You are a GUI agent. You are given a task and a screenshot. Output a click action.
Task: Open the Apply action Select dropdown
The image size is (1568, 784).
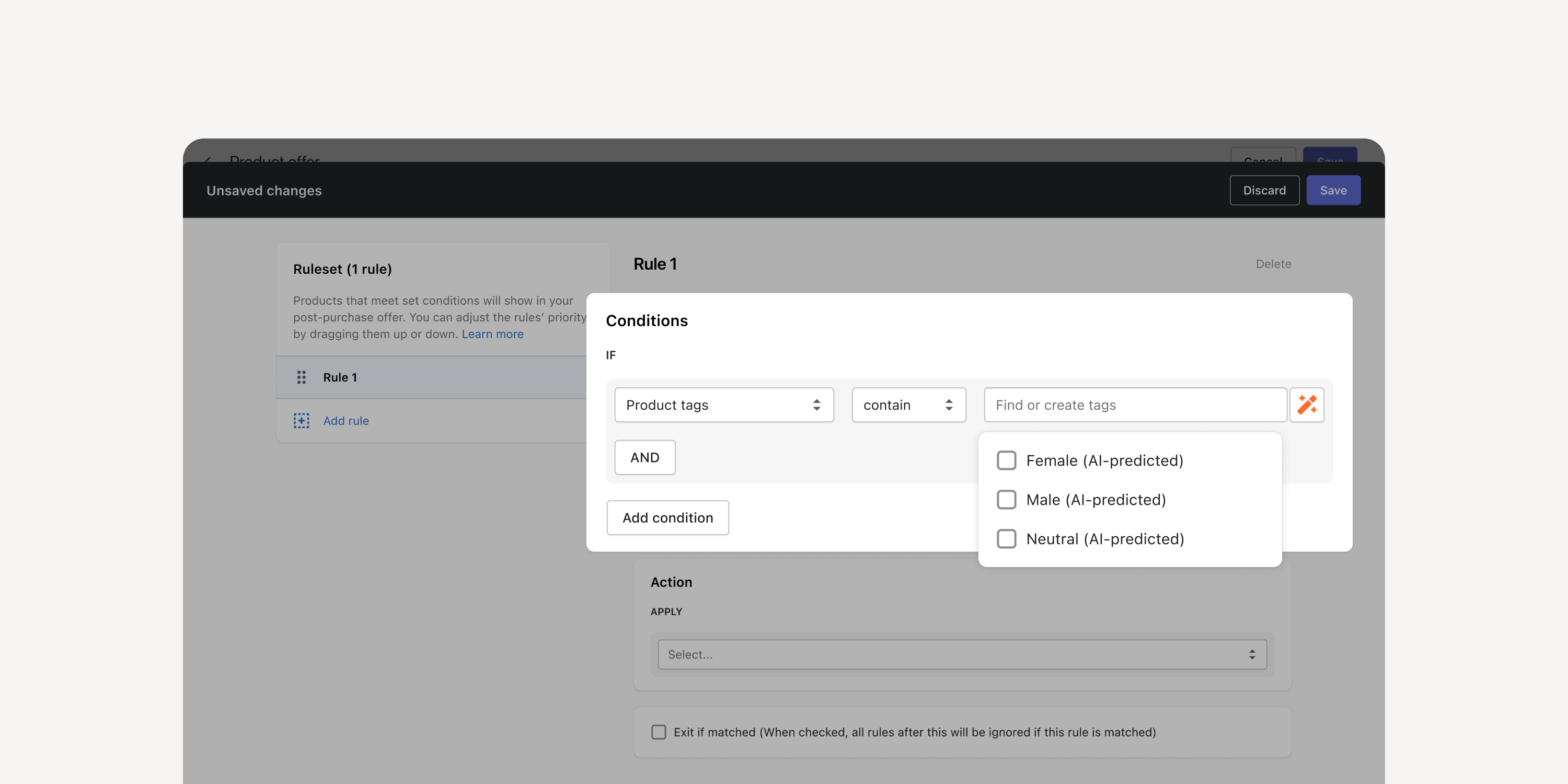click(x=962, y=654)
